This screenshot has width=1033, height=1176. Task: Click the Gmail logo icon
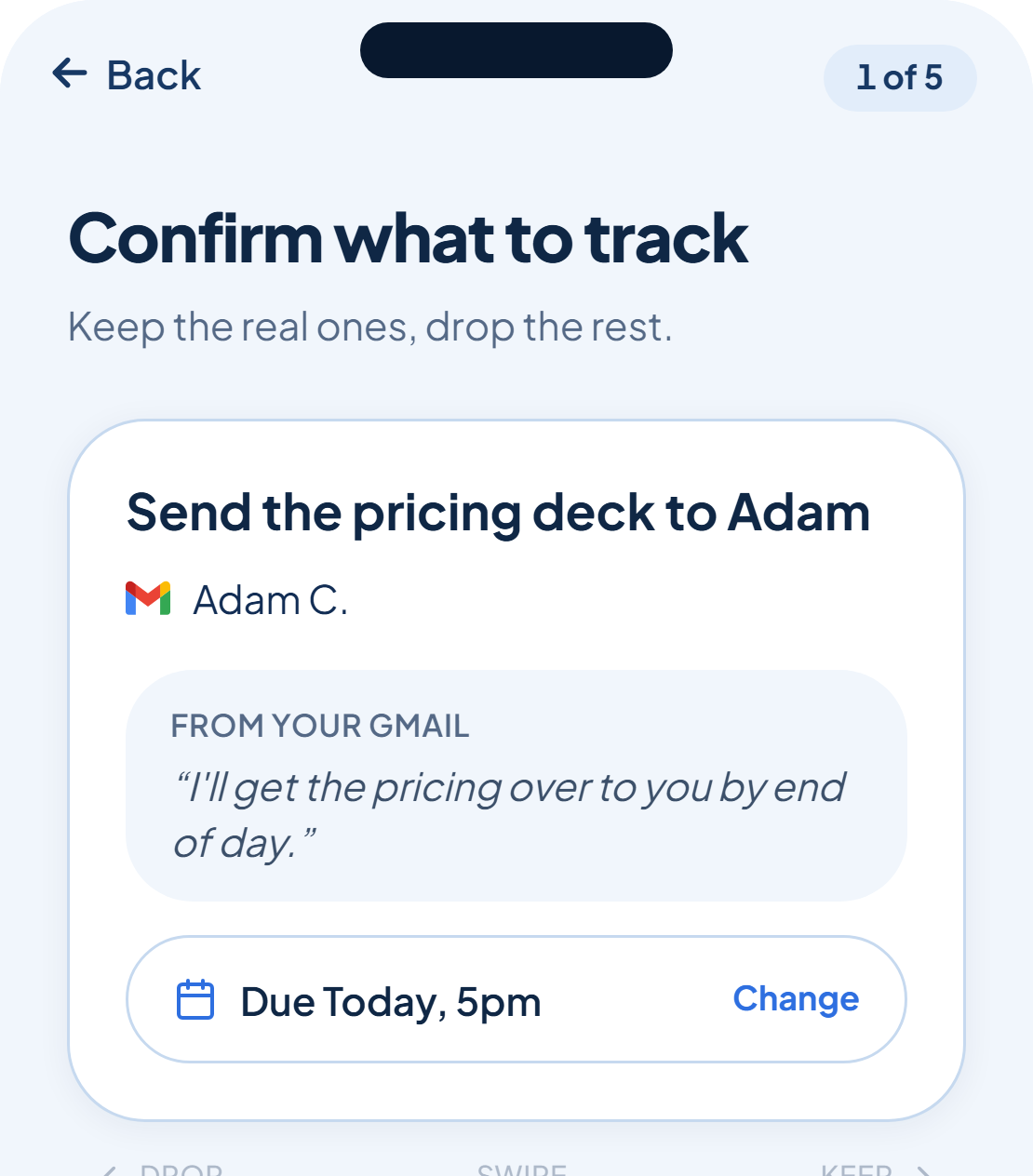coord(148,598)
